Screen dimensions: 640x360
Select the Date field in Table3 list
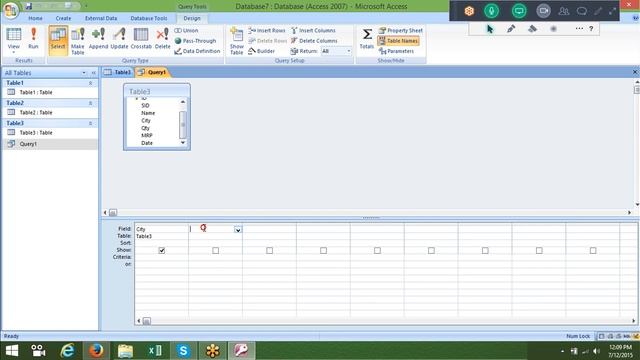point(147,143)
